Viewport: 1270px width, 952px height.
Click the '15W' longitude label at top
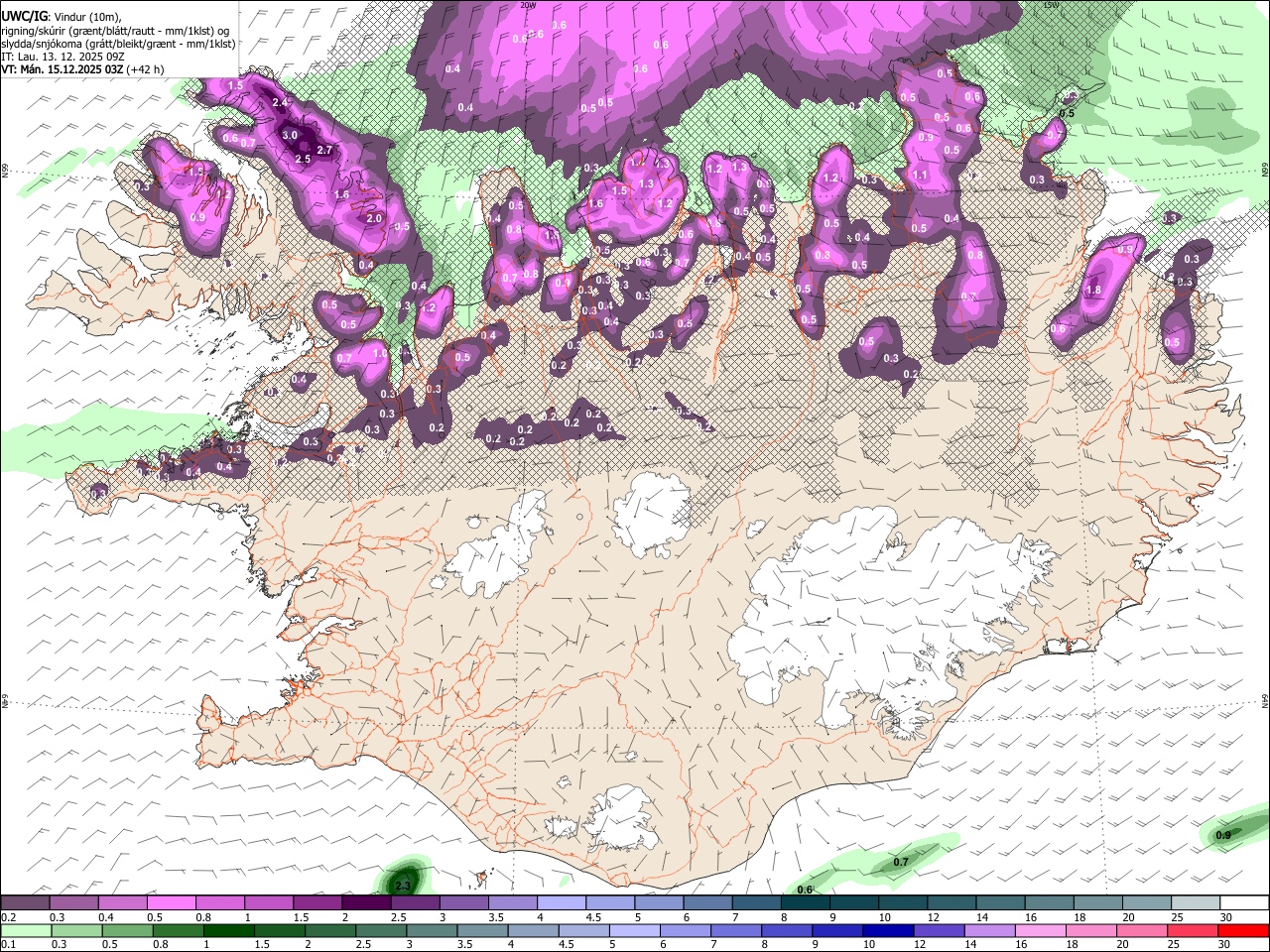pos(1052,5)
